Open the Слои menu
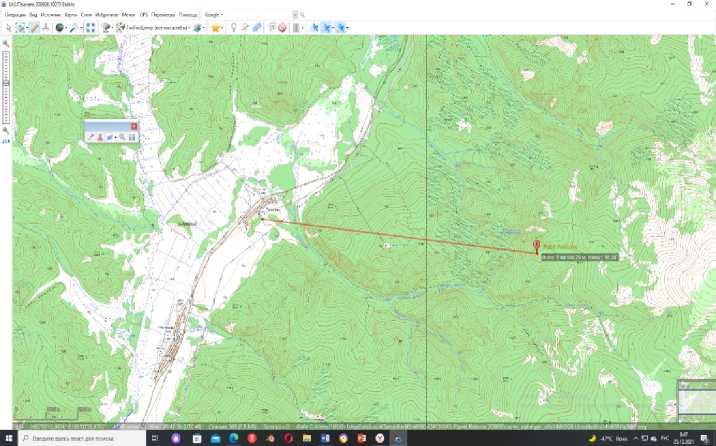This screenshot has width=716, height=446. pyautogui.click(x=86, y=15)
